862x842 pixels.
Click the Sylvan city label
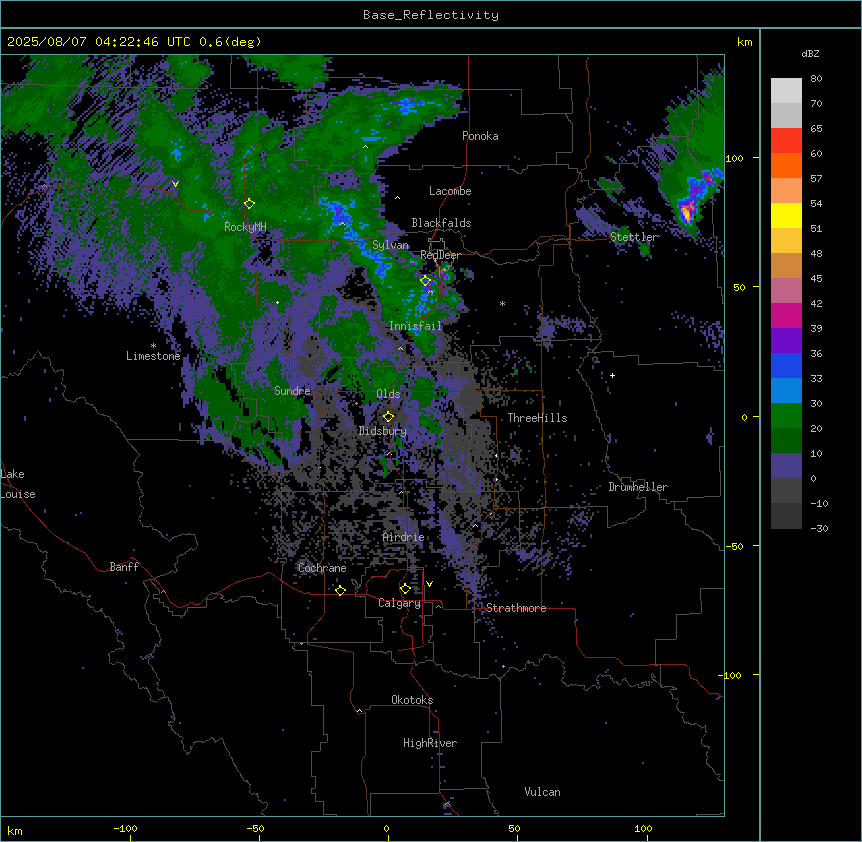[390, 245]
